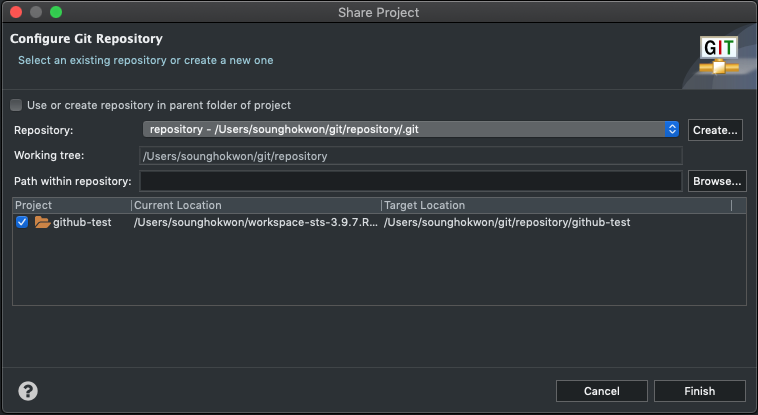Click the GIT wizard banner image
Viewport: 758px width, 415px height.
point(719,55)
